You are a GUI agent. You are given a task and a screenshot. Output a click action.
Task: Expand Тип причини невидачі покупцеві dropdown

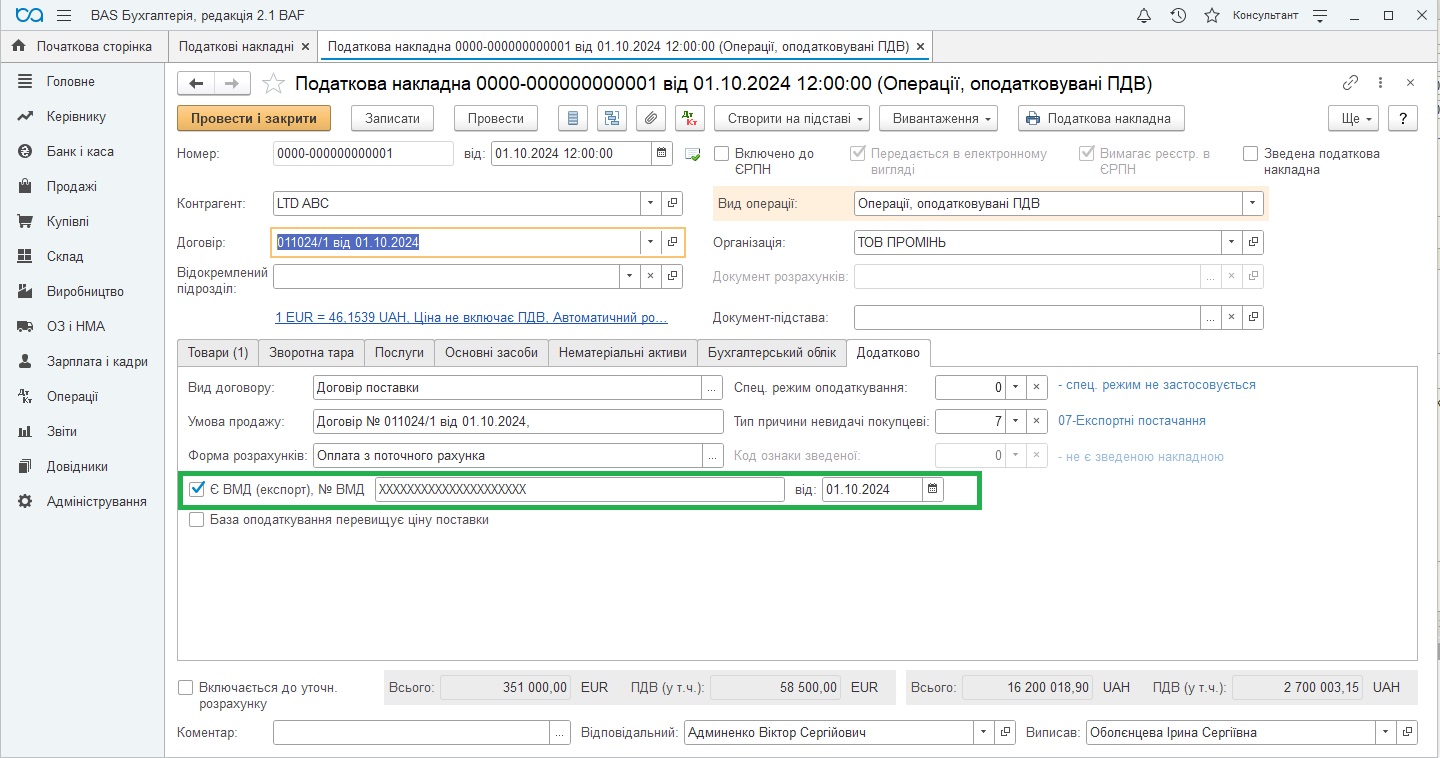[1016, 422]
